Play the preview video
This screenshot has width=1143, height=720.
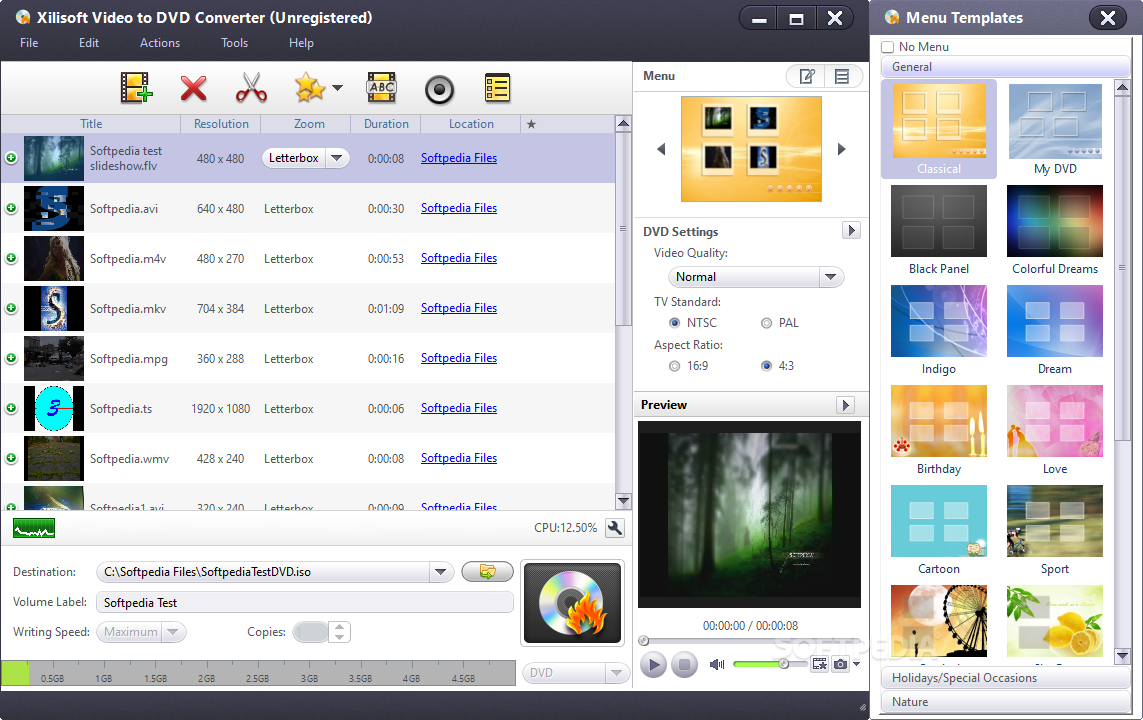653,664
